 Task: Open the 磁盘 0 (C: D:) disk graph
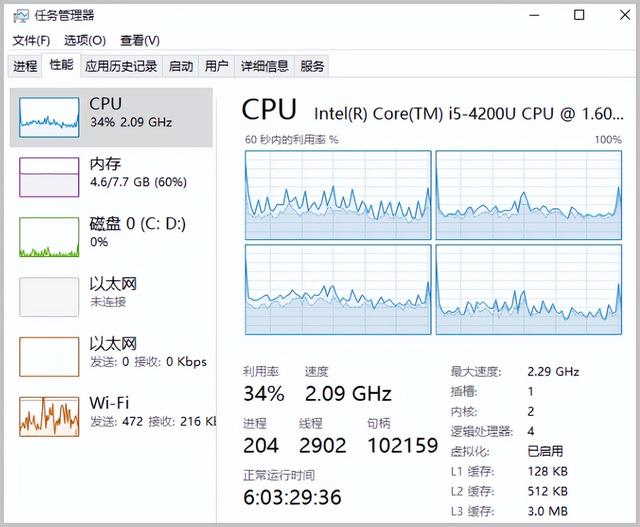pos(49,237)
